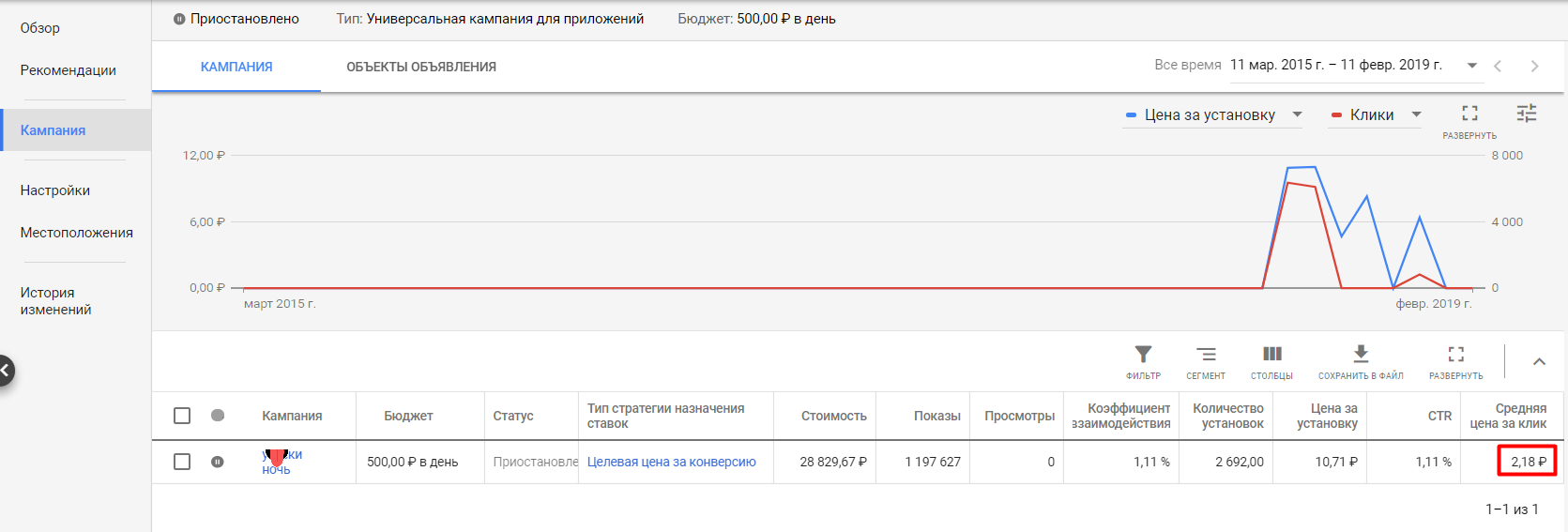This screenshot has height=532, width=1568.
Task: Click the Приостановлено pause icon at top
Action: pyautogui.click(x=179, y=19)
